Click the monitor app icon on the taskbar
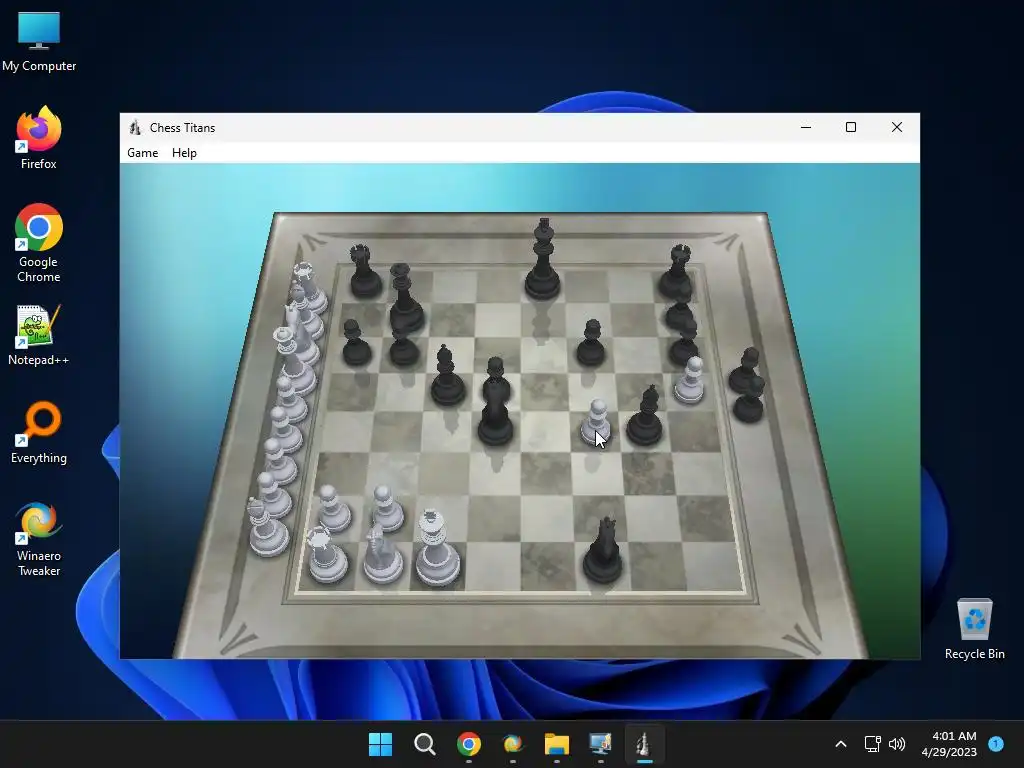The width and height of the screenshot is (1024, 768). click(x=600, y=744)
